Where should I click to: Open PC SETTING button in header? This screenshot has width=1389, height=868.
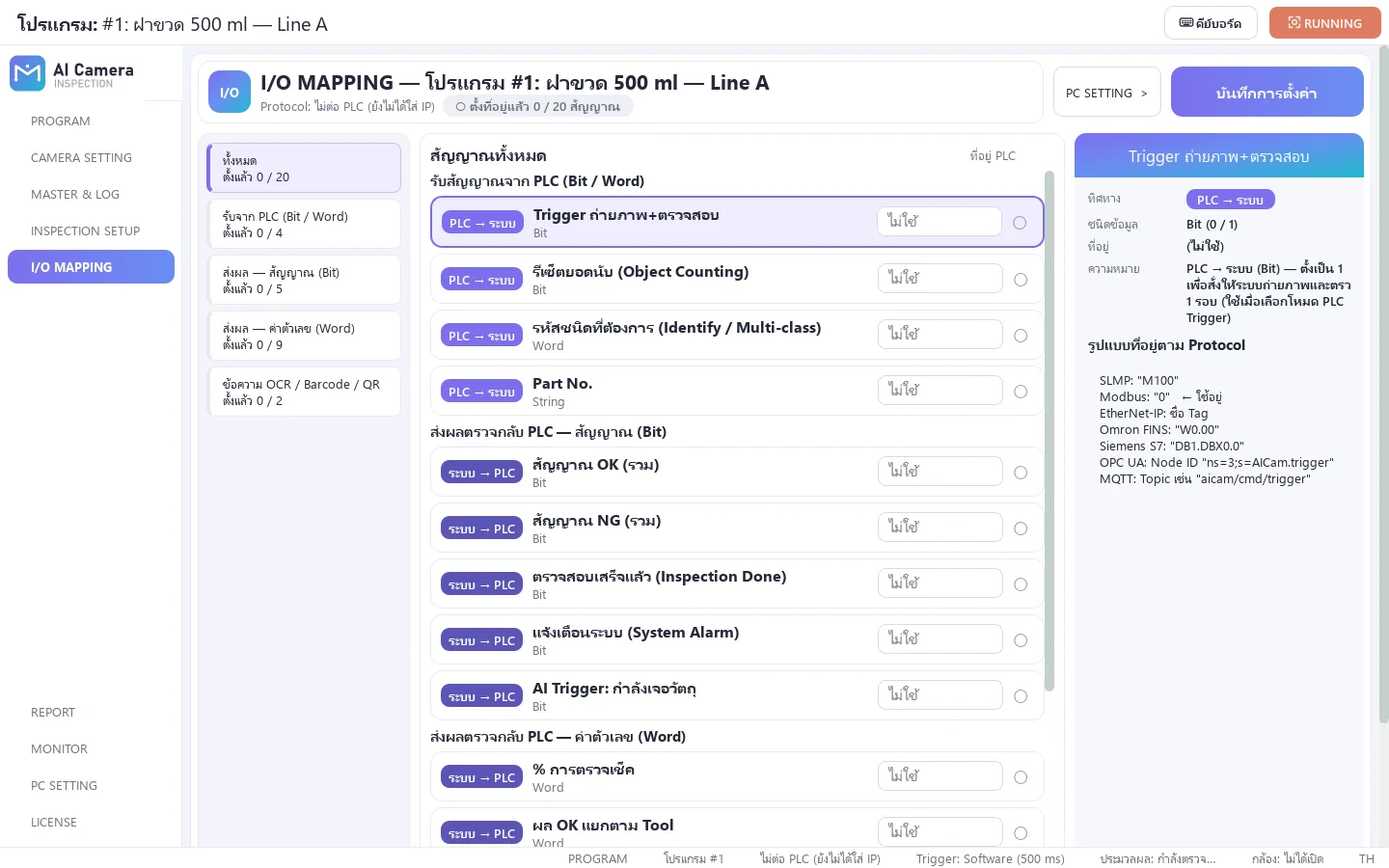tap(1107, 93)
